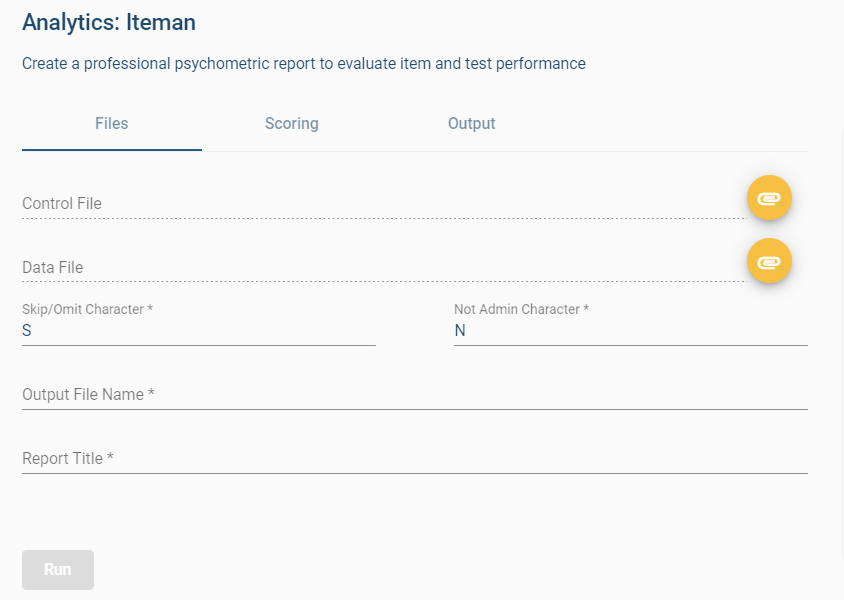The width and height of the screenshot is (844, 600).
Task: Click the psychometric report description text
Action: pyautogui.click(x=304, y=64)
